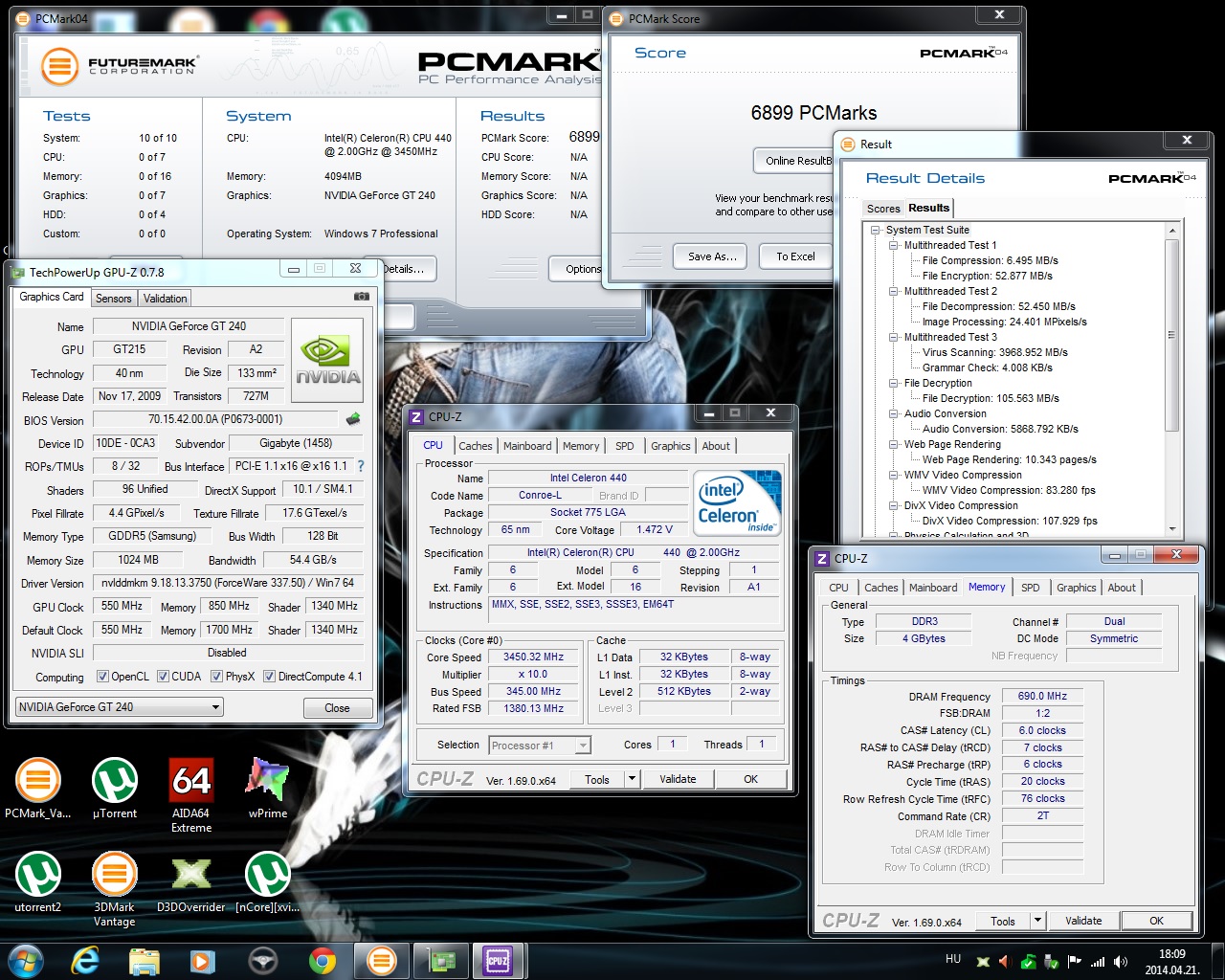Click Tools button in CPU-Z CPU window
This screenshot has height=980, width=1225.
[x=597, y=779]
